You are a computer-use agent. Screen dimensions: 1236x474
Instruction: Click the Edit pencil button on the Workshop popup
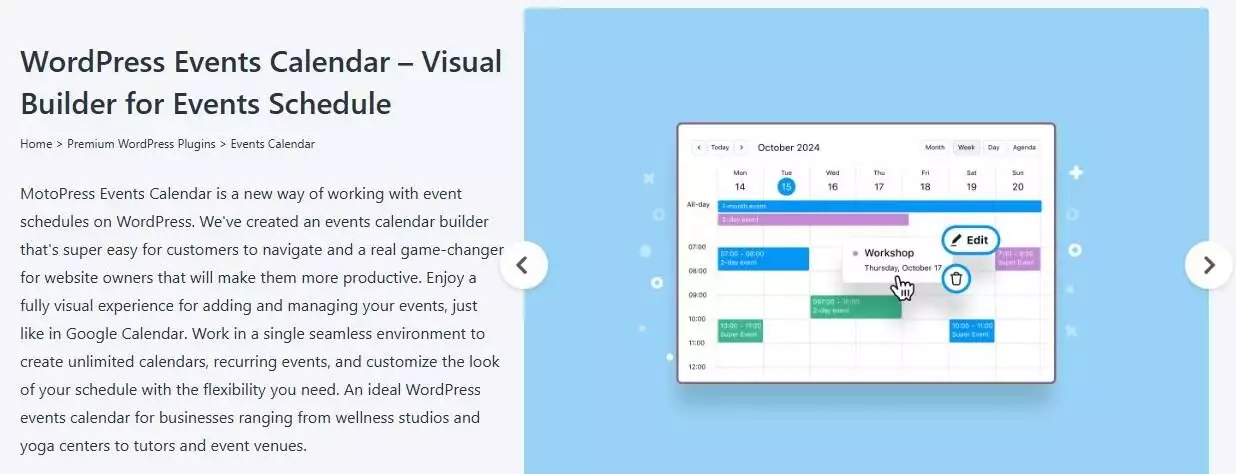click(970, 240)
